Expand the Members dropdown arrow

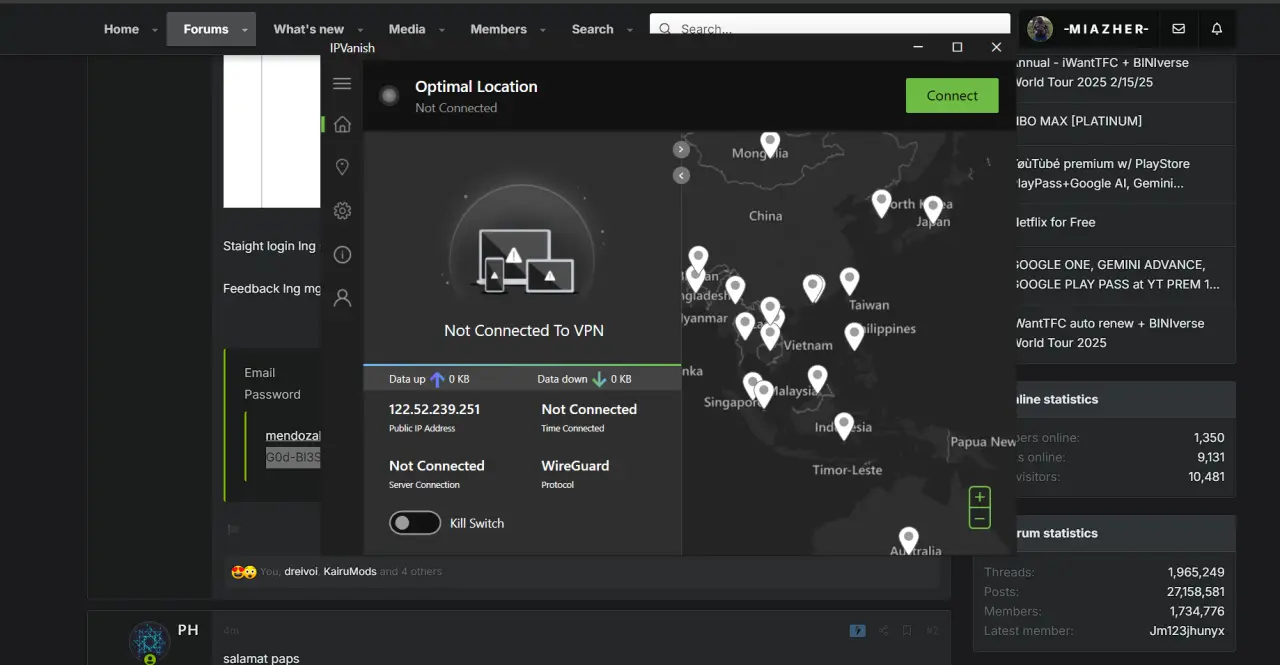tap(543, 30)
